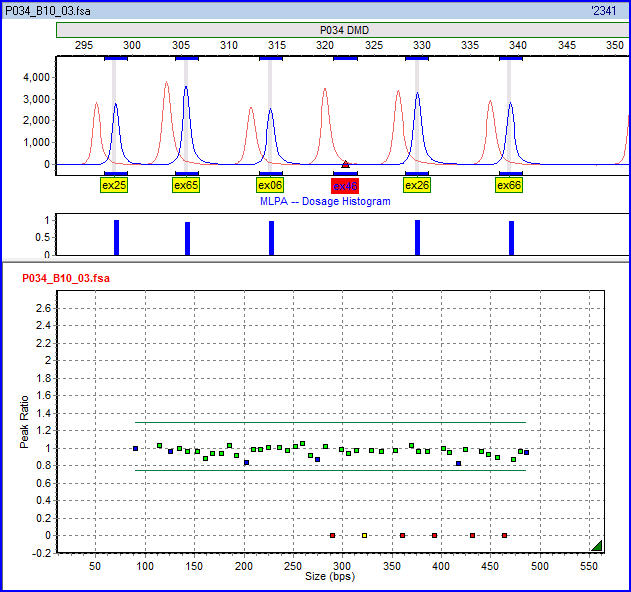
Task: Click the leftmost blue data point at ratio 1
Action: [x=136, y=449]
